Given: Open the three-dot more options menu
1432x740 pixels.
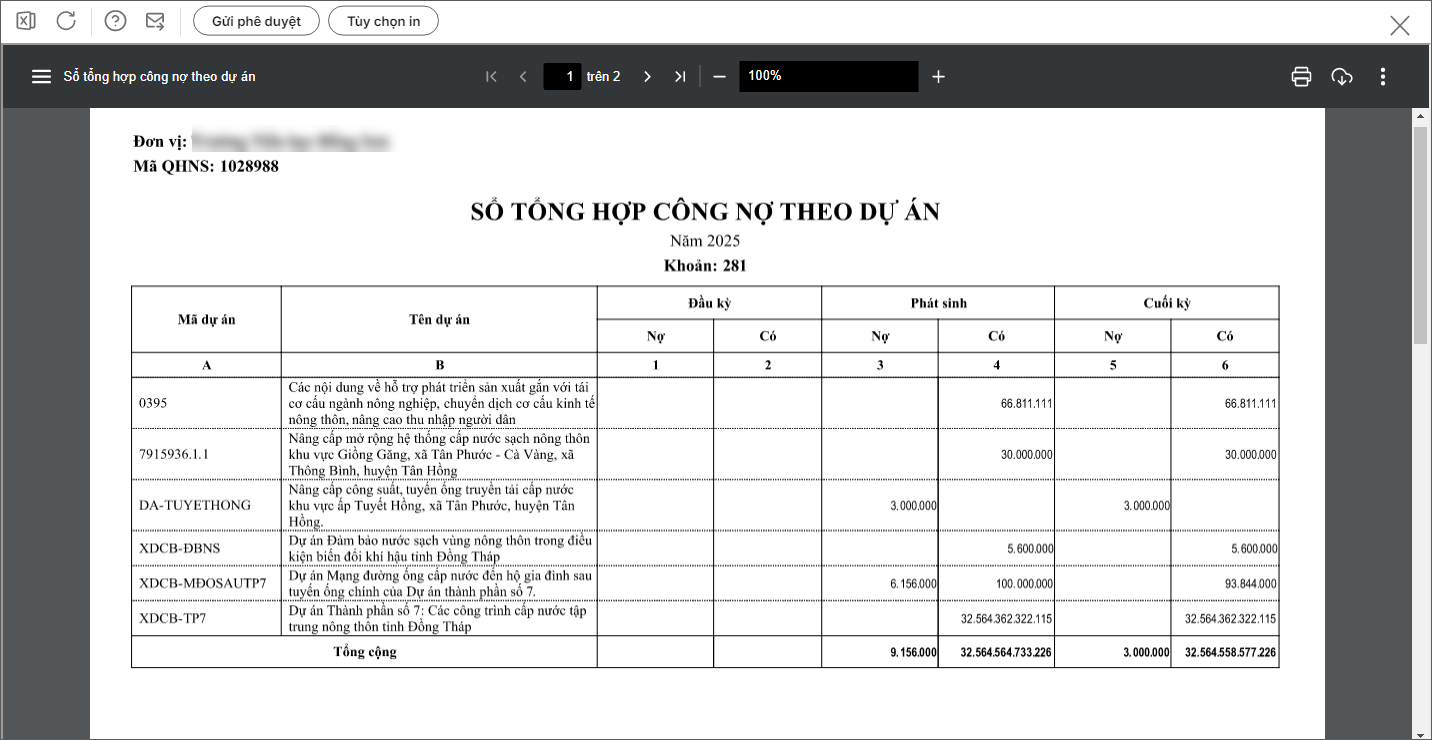Looking at the screenshot, I should point(1383,77).
